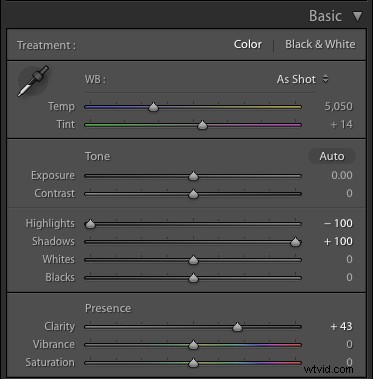Click the Temp value 5,050

click(x=338, y=107)
